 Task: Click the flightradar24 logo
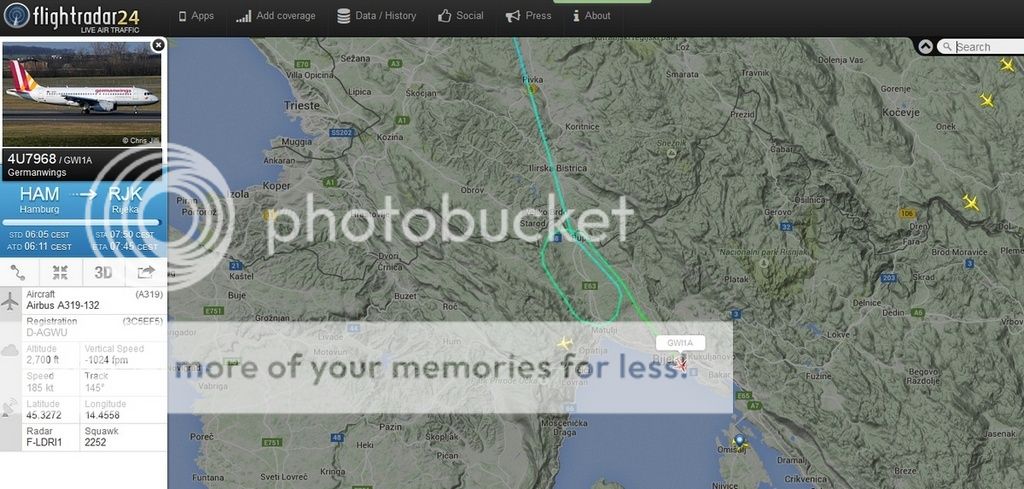(x=72, y=18)
